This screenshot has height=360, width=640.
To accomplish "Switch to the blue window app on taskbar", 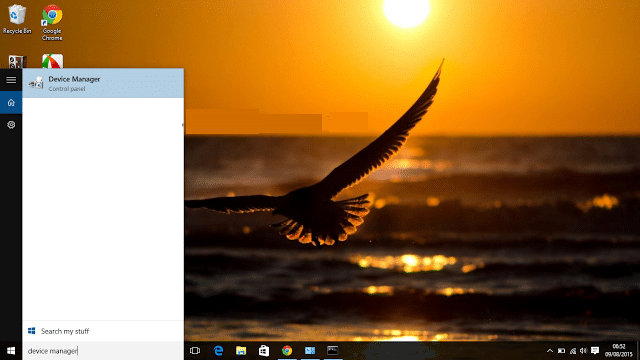I will tap(310, 351).
